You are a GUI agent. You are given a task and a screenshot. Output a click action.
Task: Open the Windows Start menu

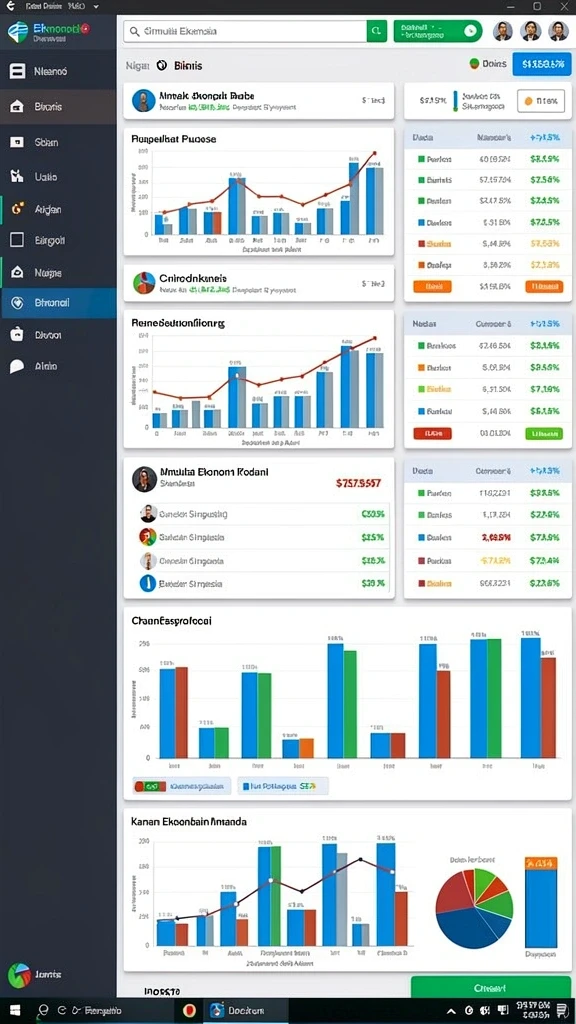click(x=14, y=1011)
